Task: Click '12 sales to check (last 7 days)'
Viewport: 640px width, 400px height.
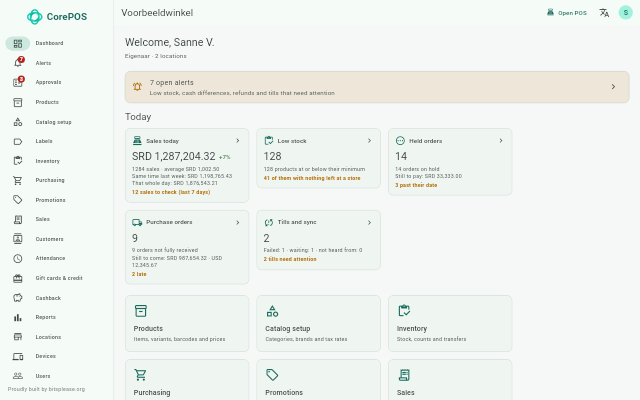Action: pos(171,192)
